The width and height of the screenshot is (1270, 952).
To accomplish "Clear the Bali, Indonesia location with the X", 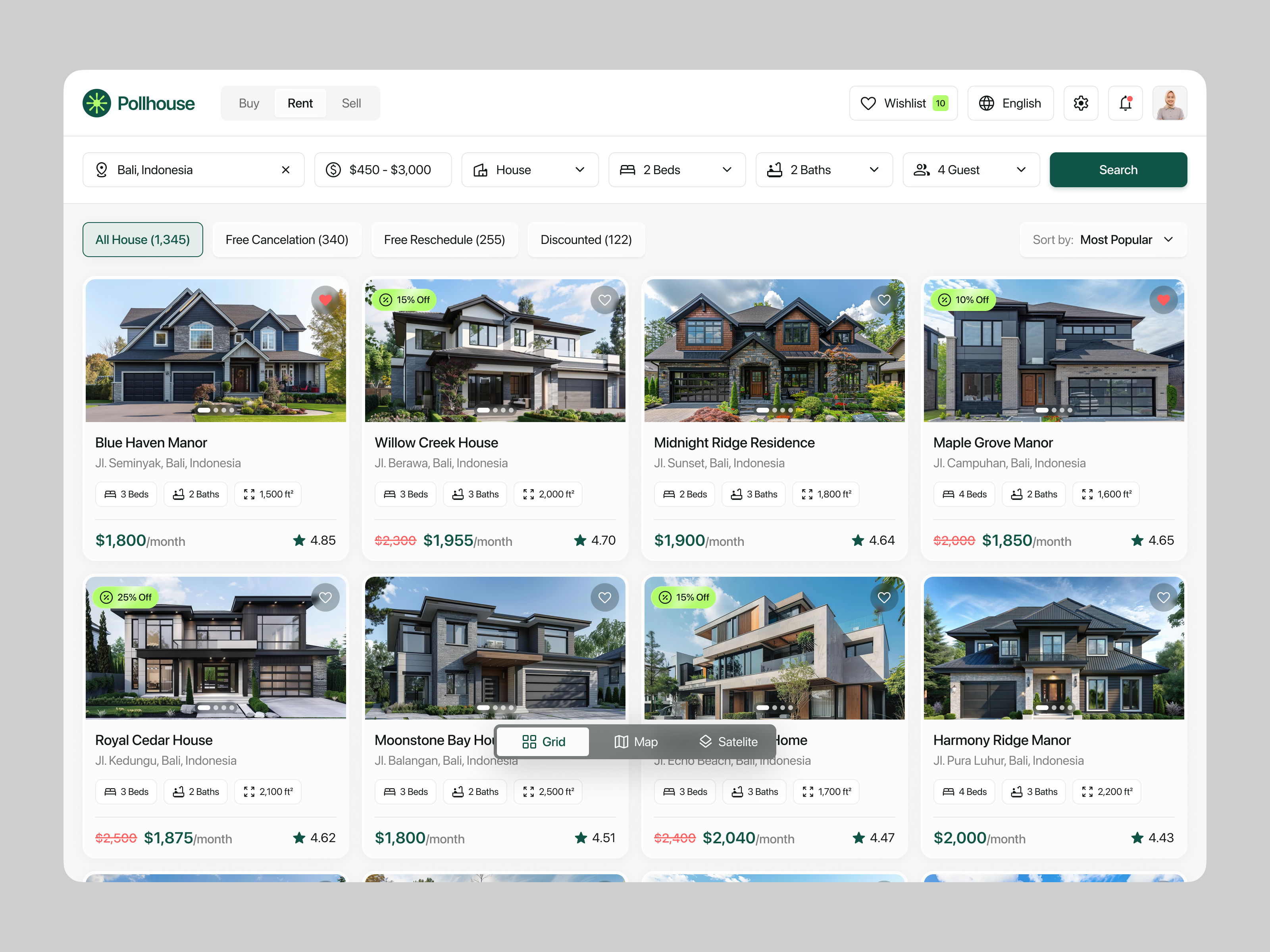I will click(x=286, y=169).
